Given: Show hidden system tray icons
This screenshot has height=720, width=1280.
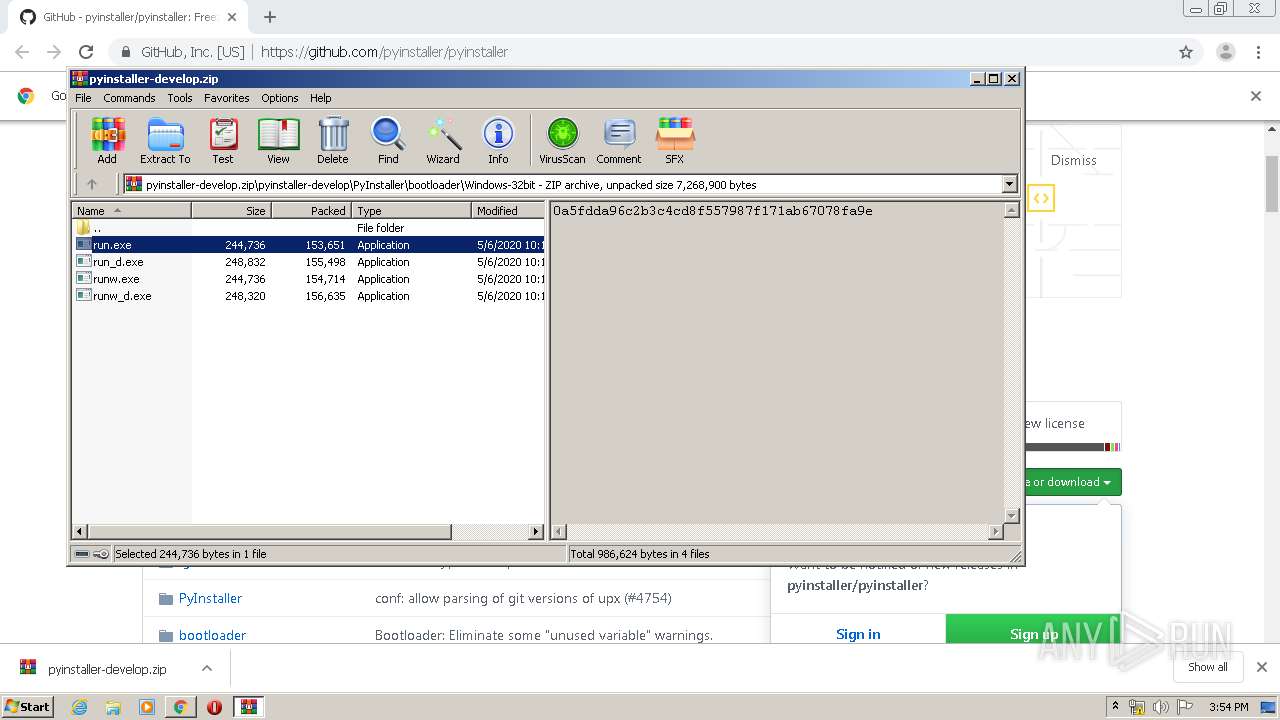Looking at the screenshot, I should pos(1116,706).
